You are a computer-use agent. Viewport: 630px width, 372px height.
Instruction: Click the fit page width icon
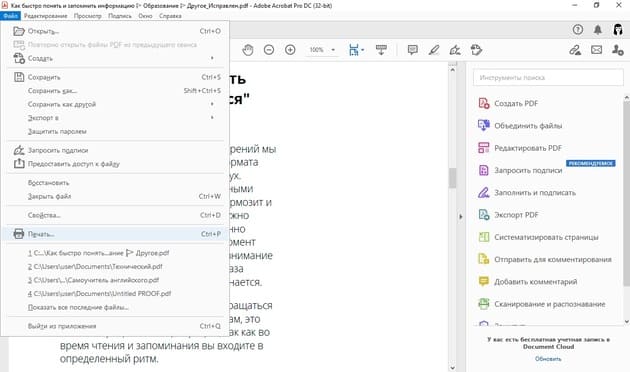(x=354, y=50)
